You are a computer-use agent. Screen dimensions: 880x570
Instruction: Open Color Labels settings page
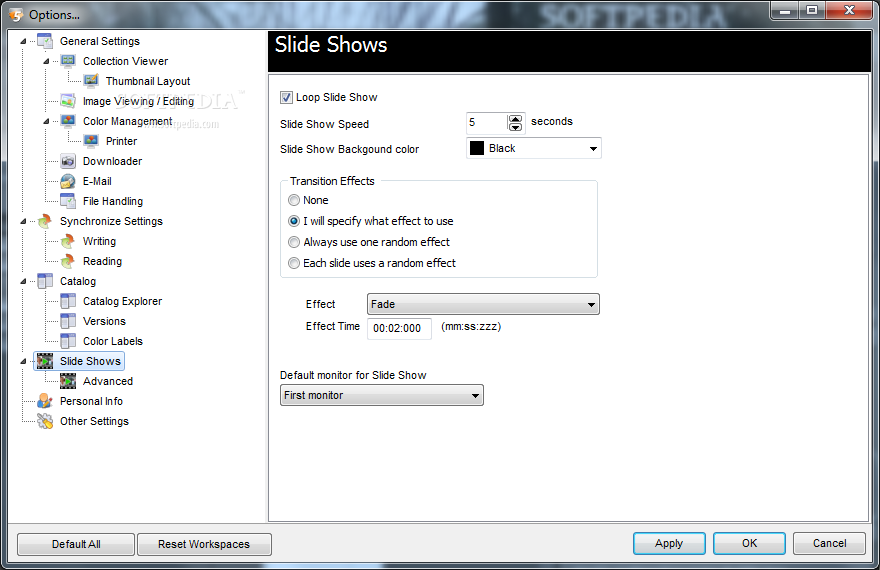pyautogui.click(x=113, y=341)
